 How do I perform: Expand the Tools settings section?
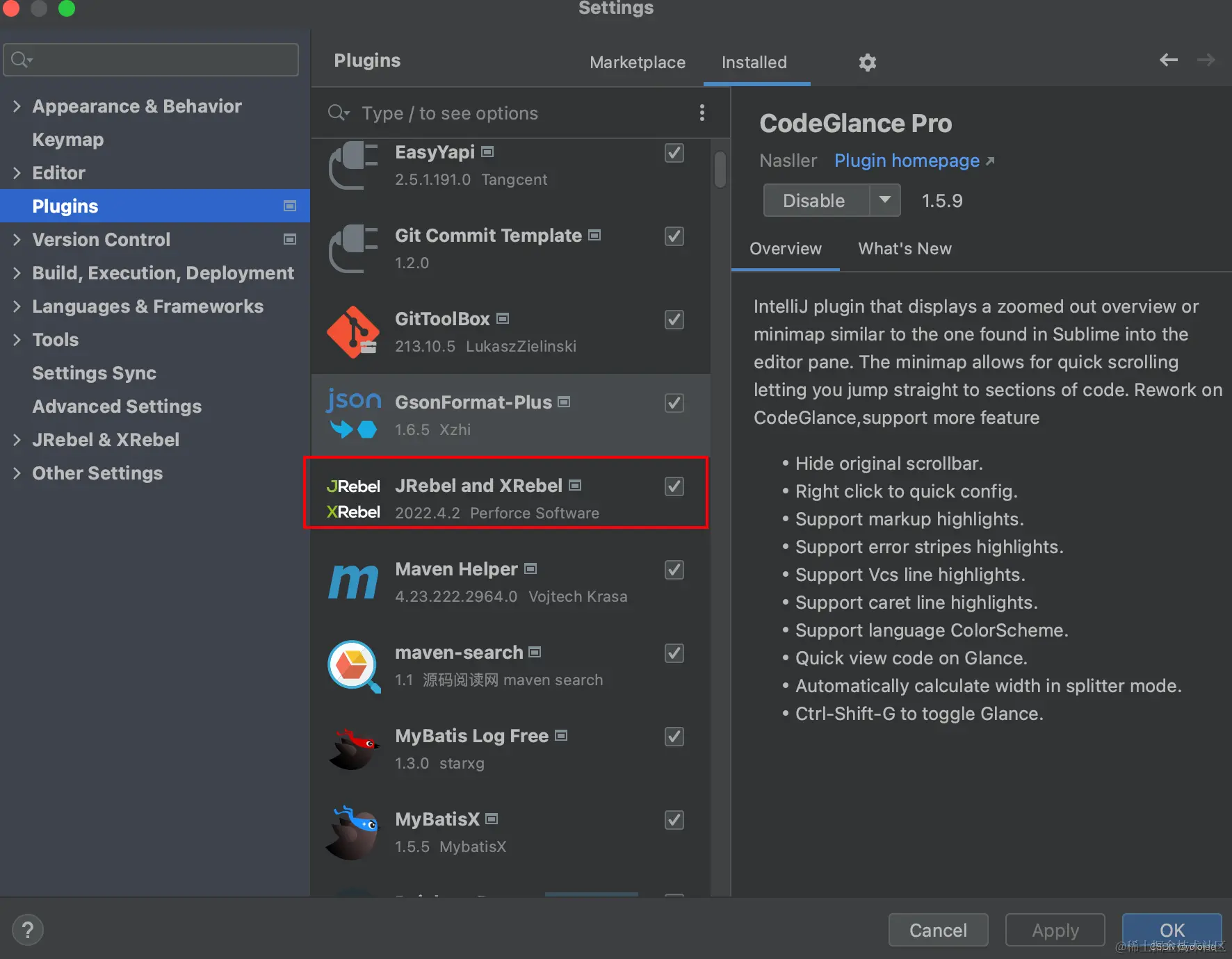17,339
